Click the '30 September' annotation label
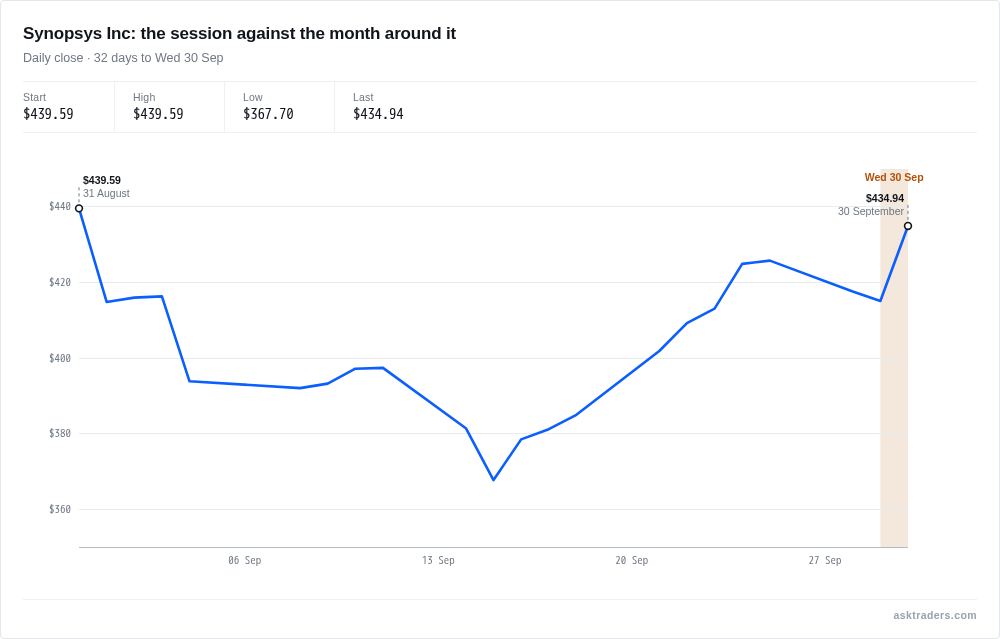Screen dimensions: 1000x639 [x=871, y=211]
